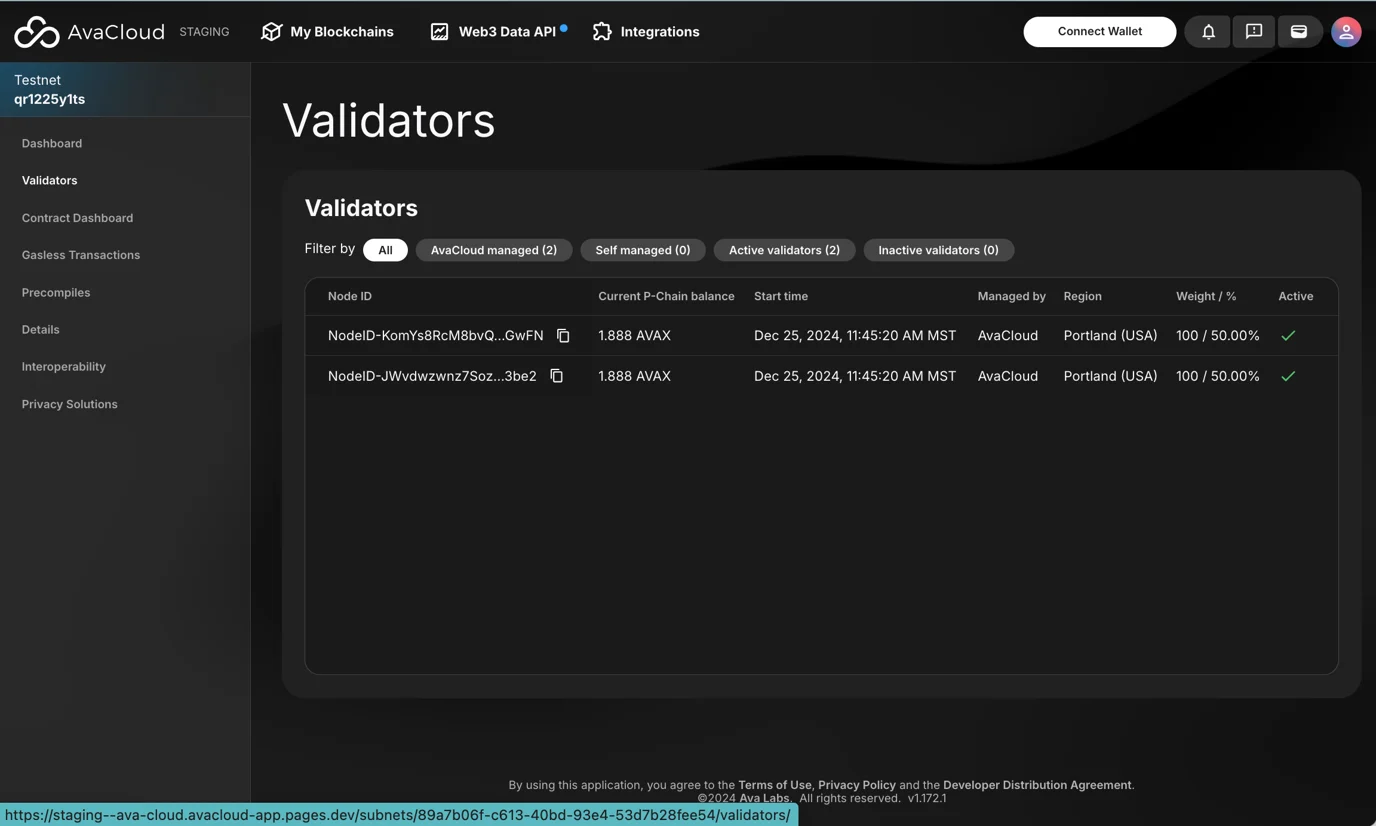Copy the NodeID-JWvdwzwnz7Soz node ID
This screenshot has width=1376, height=826.
pos(557,376)
